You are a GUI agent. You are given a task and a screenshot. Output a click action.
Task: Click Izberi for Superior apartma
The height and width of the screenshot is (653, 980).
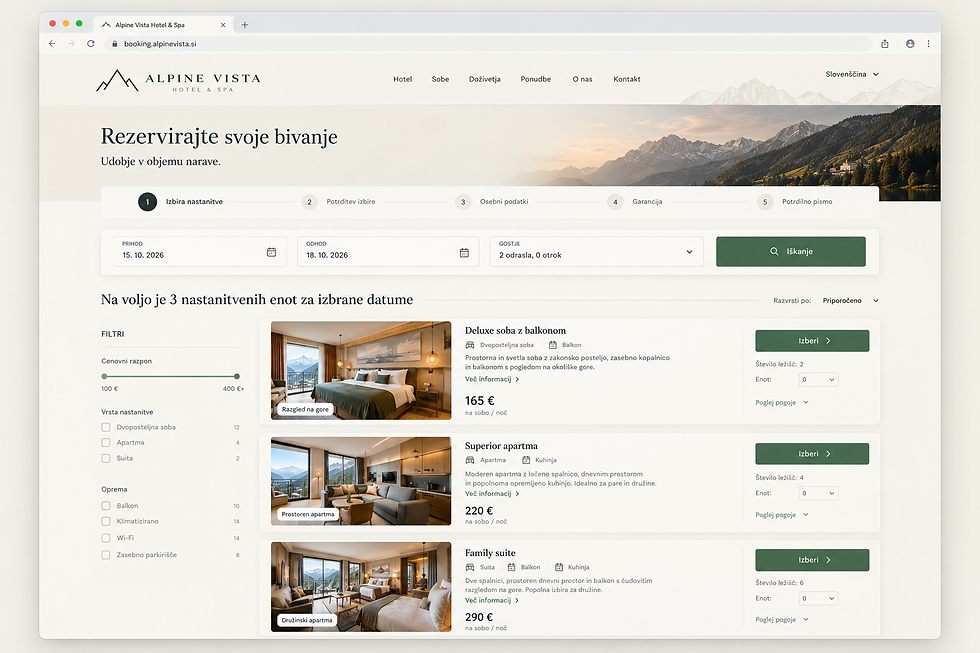pyautogui.click(x=812, y=454)
